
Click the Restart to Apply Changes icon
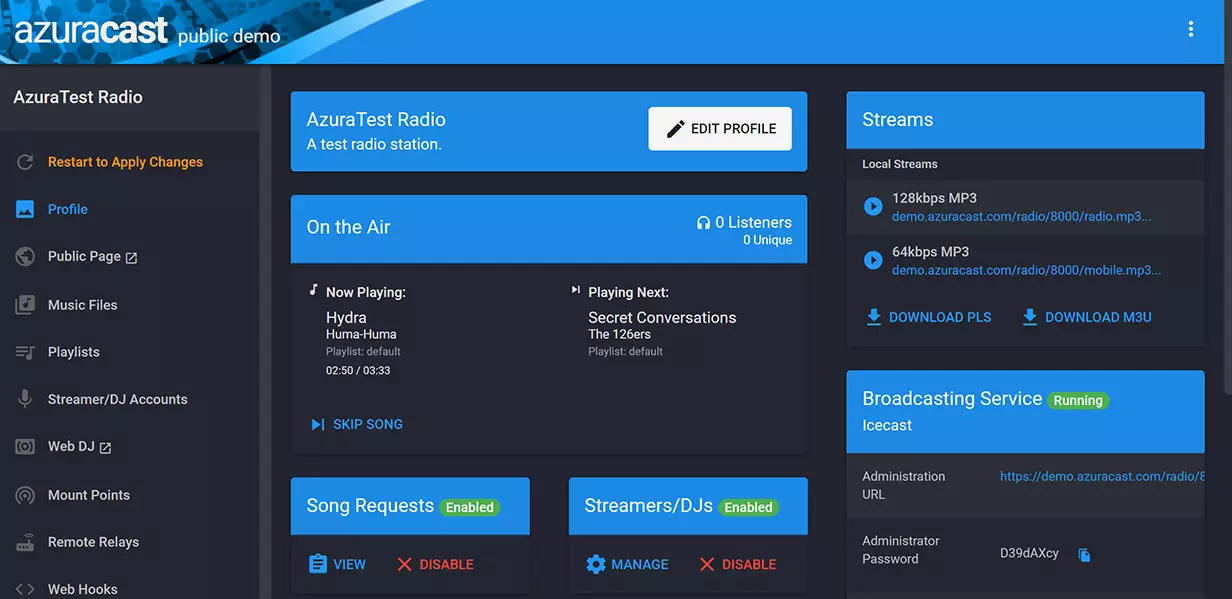(25, 162)
